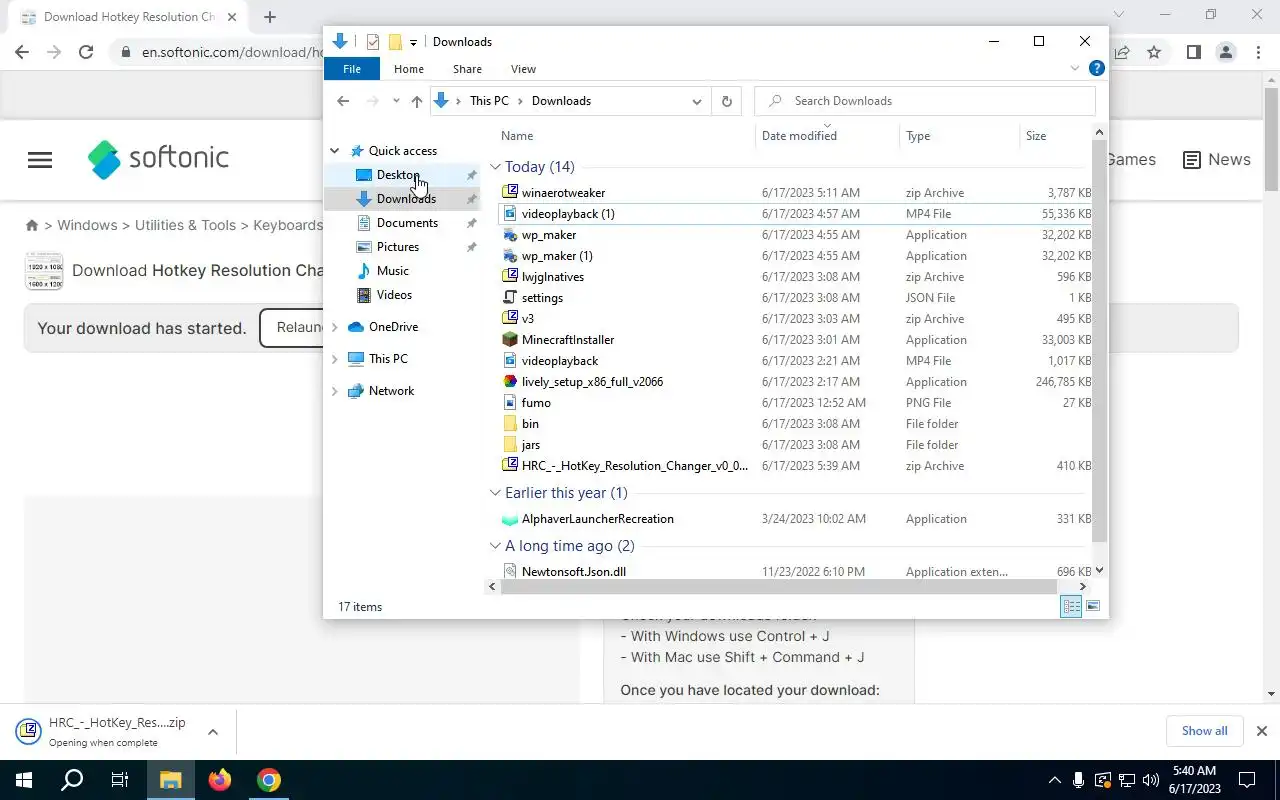
Task: Expand OneDrive tree node
Action: (335, 327)
